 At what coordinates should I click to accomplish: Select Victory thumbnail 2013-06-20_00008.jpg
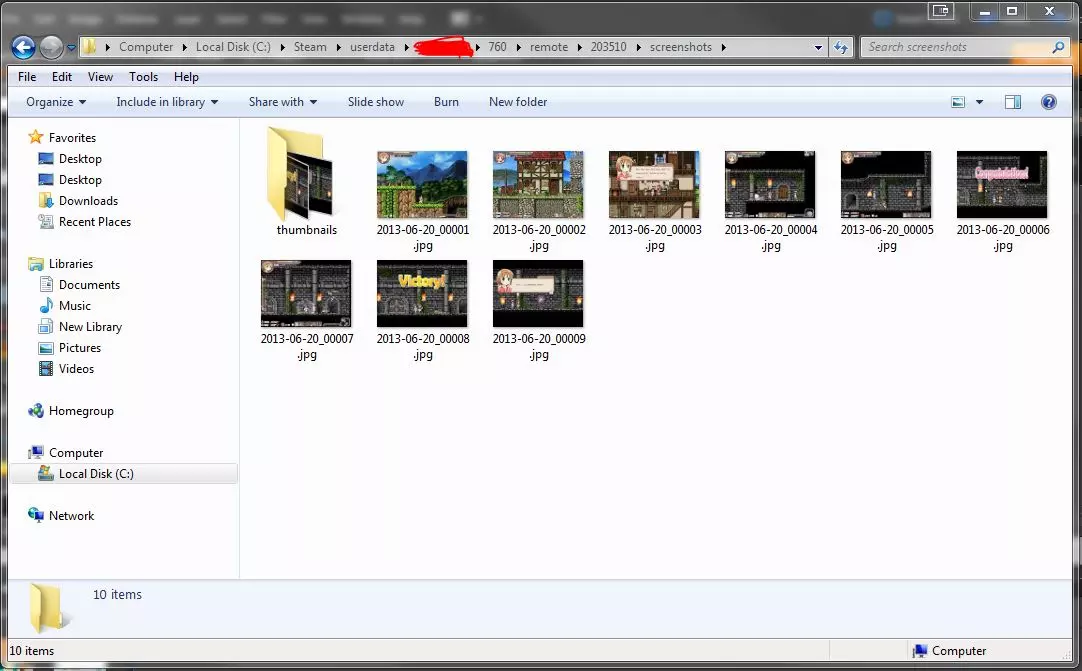[x=422, y=293]
